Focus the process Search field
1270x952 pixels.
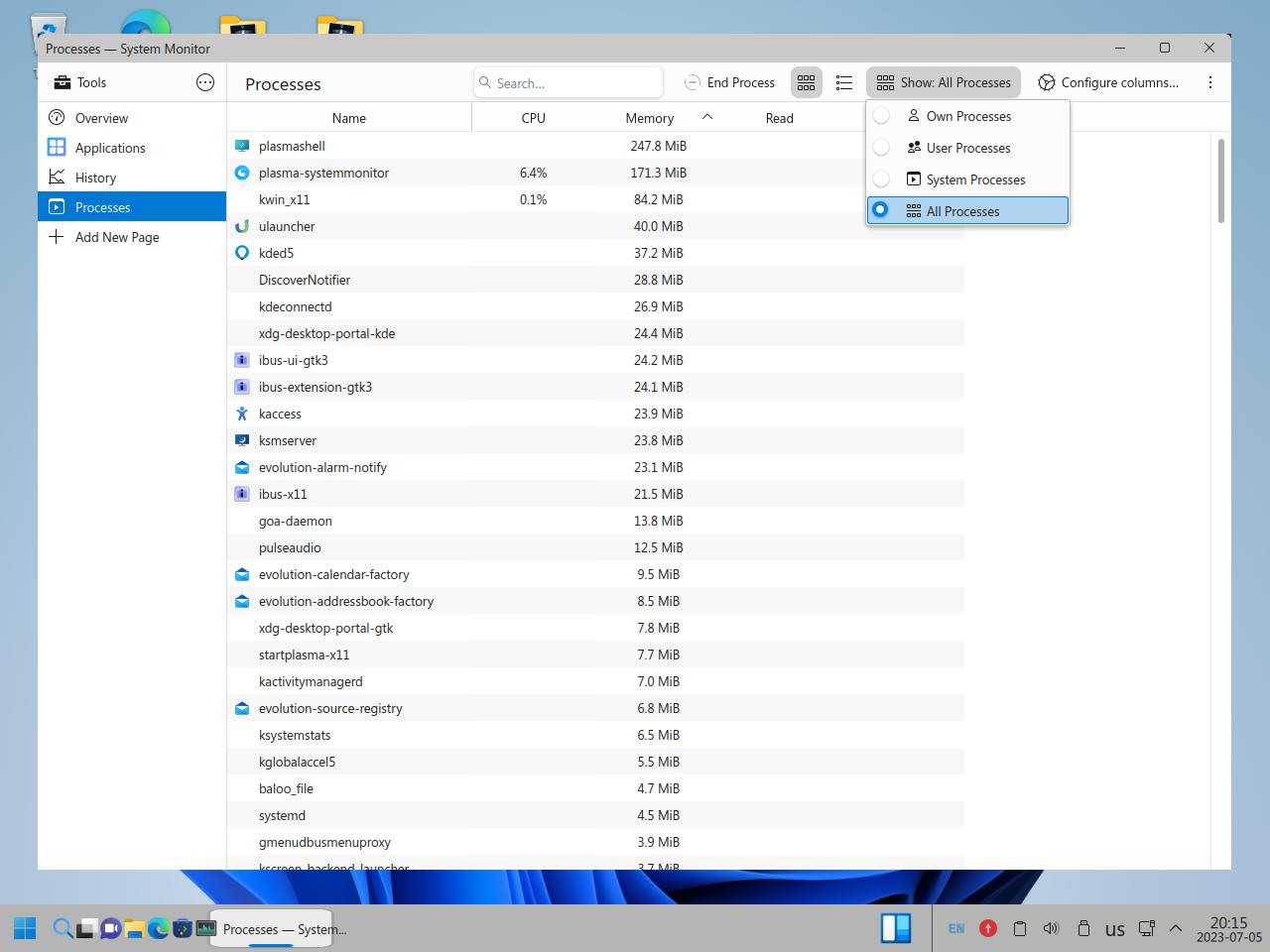tap(569, 82)
